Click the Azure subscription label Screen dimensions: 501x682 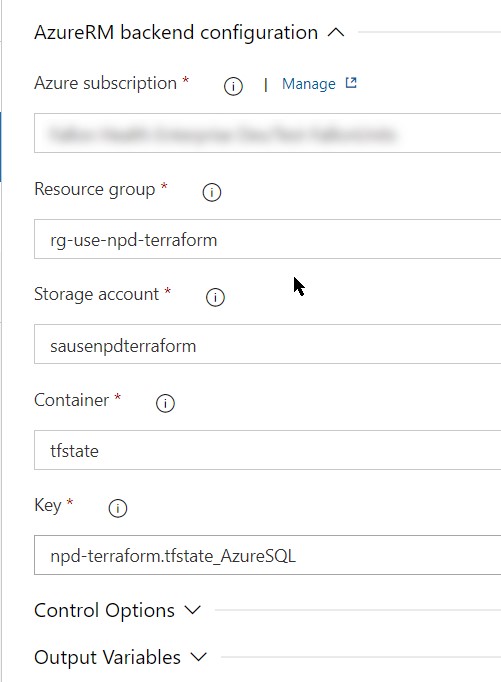pos(105,83)
